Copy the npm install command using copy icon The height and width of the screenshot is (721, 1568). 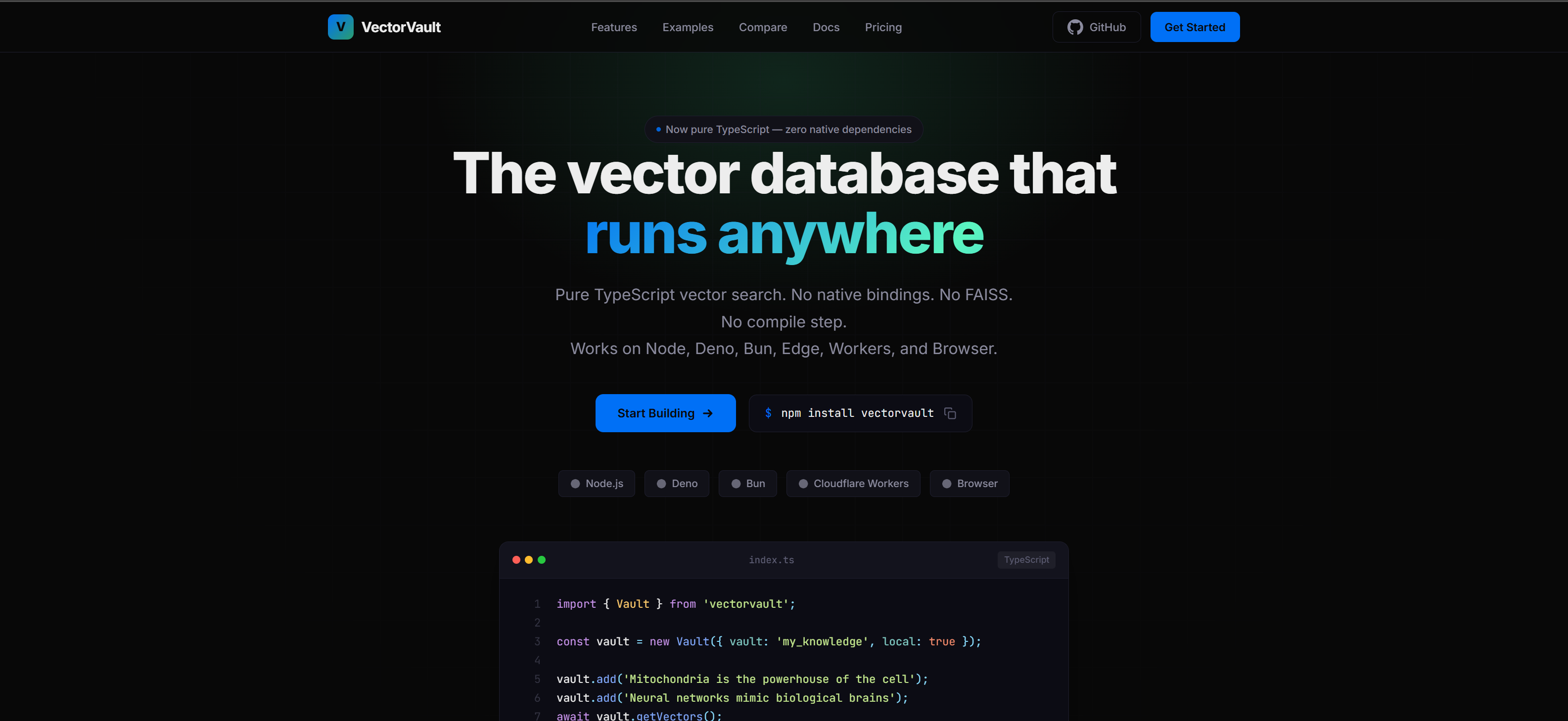950,413
